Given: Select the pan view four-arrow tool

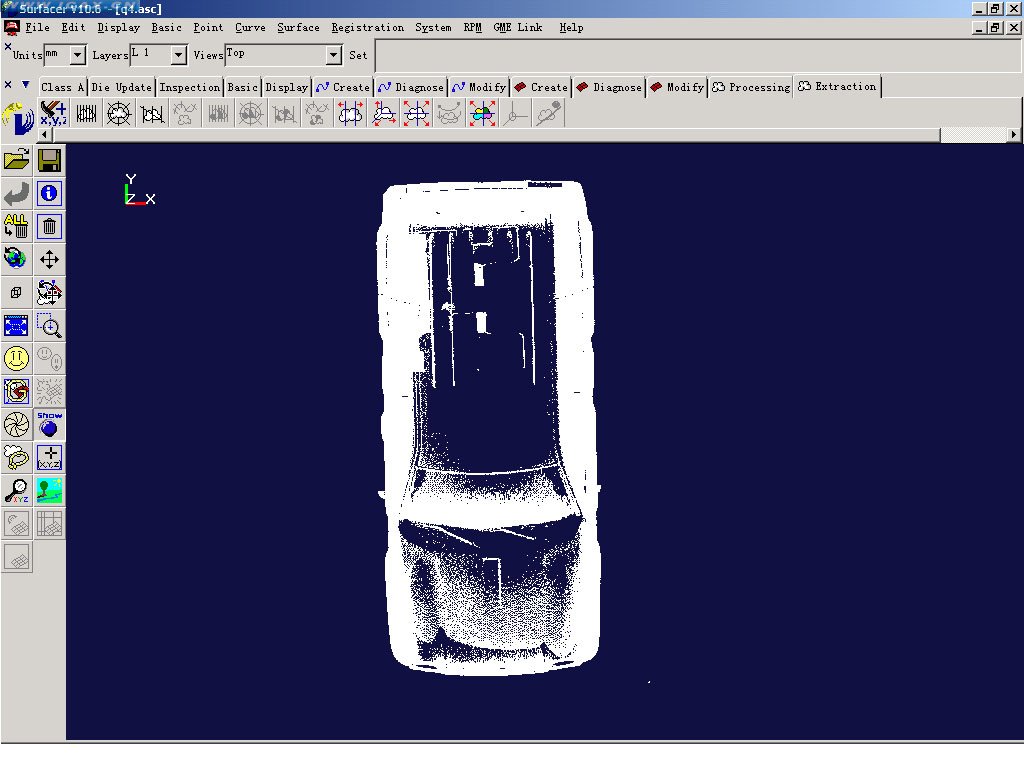Looking at the screenshot, I should 49,260.
